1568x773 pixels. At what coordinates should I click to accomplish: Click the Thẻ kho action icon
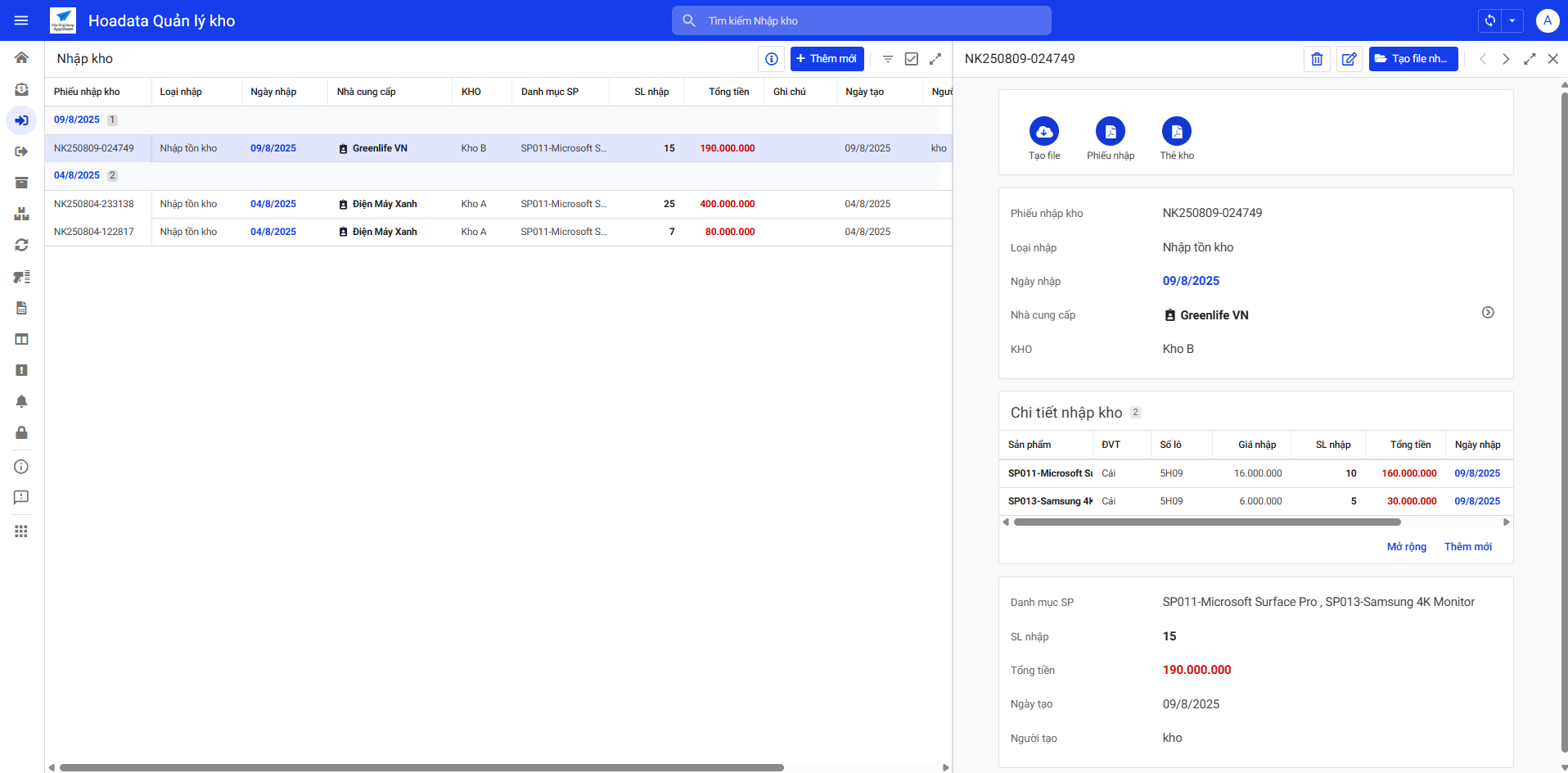click(1177, 131)
